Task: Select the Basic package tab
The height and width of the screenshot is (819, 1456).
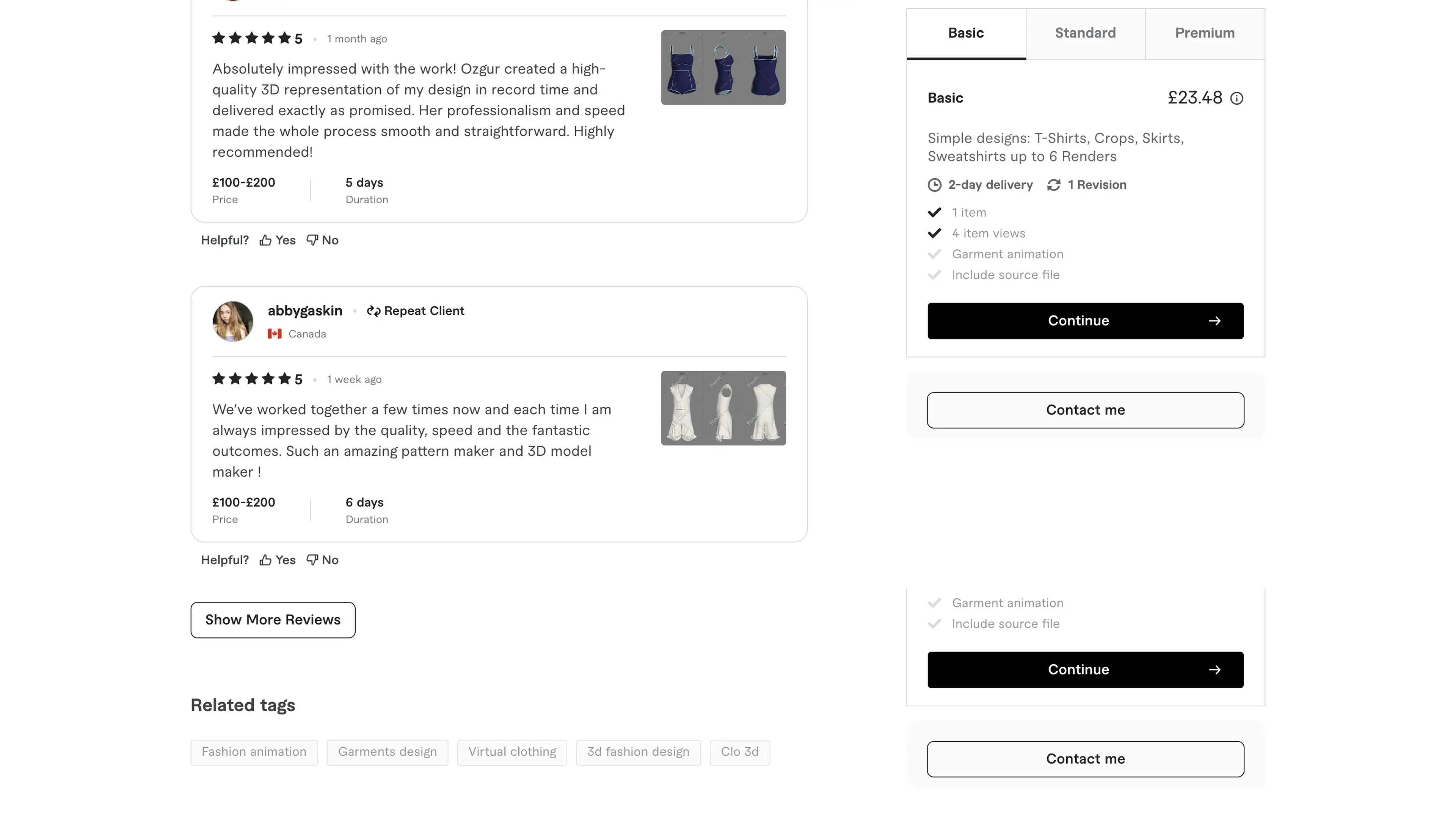Action: coord(965,33)
